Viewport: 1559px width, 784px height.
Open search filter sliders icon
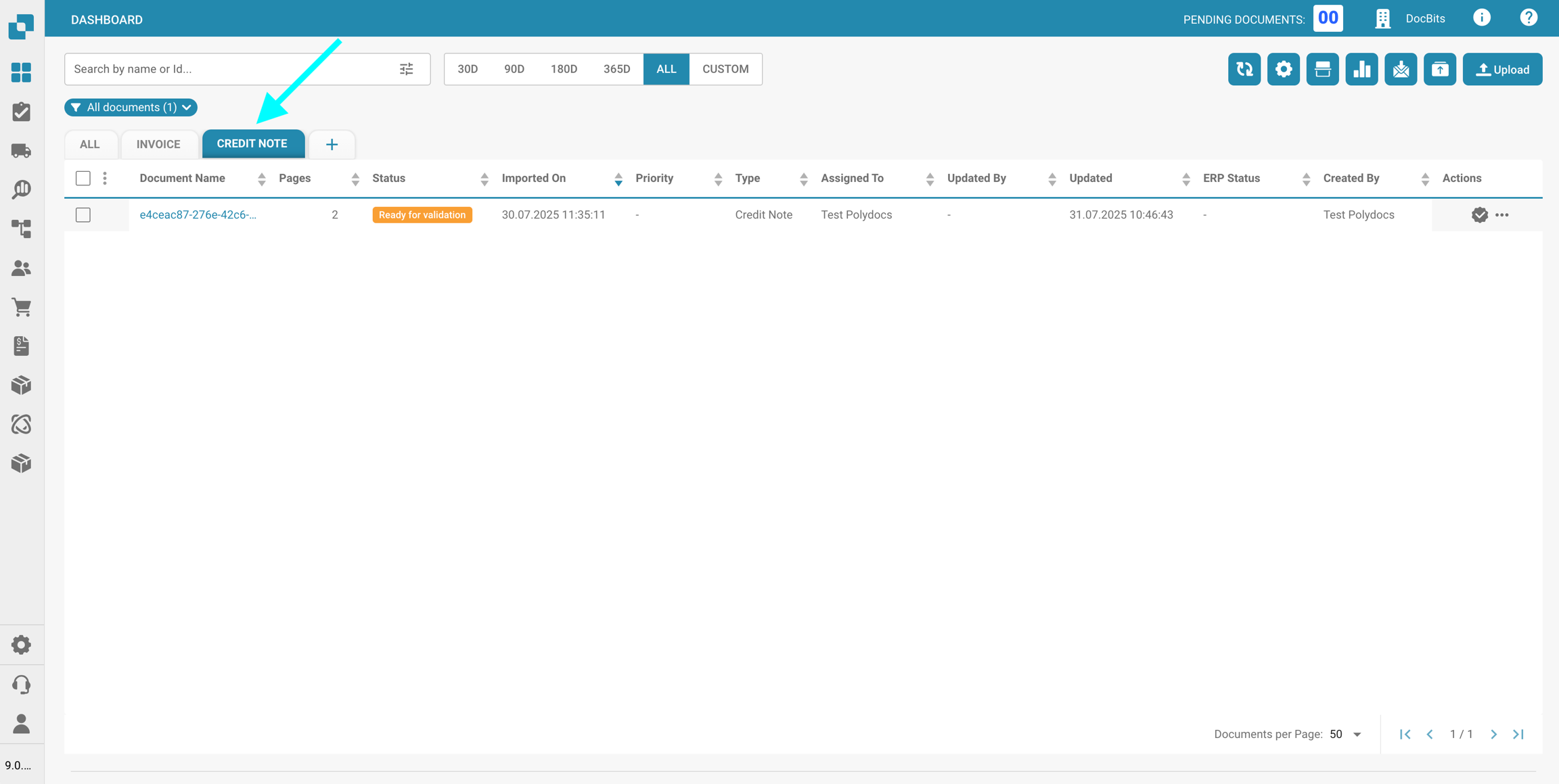coord(406,69)
